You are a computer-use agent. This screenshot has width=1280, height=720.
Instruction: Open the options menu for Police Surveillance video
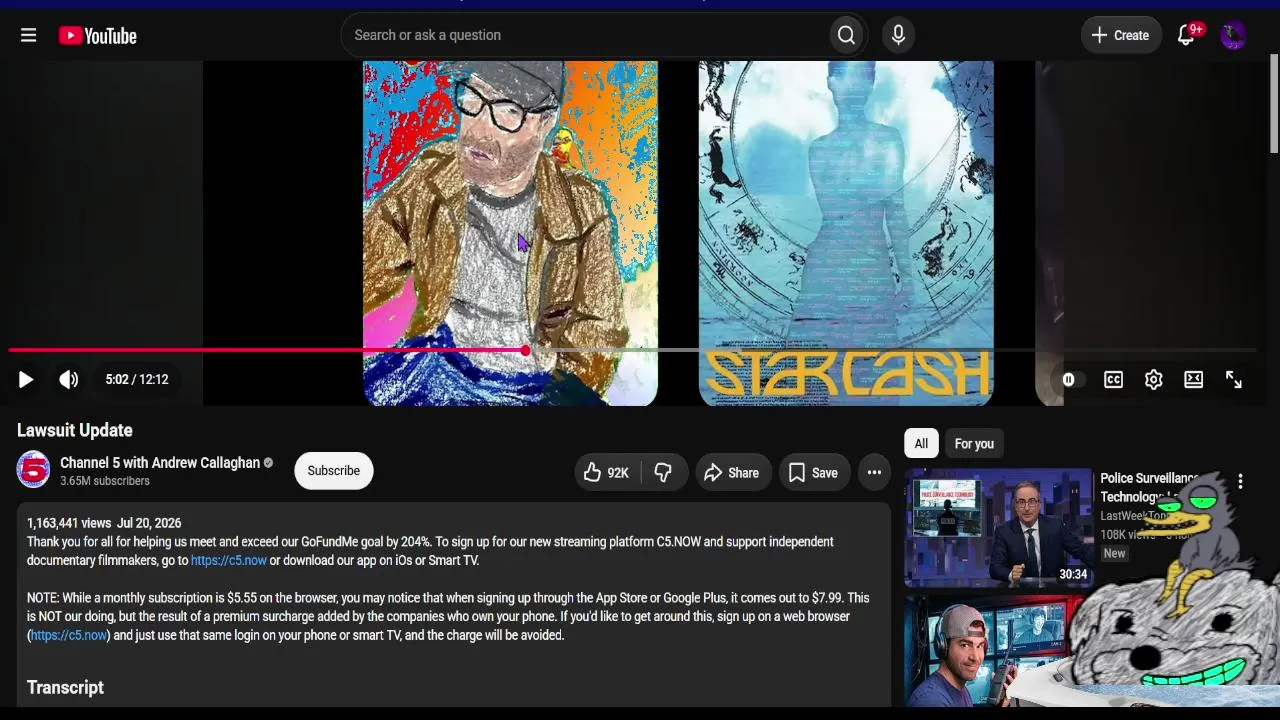pos(1240,482)
